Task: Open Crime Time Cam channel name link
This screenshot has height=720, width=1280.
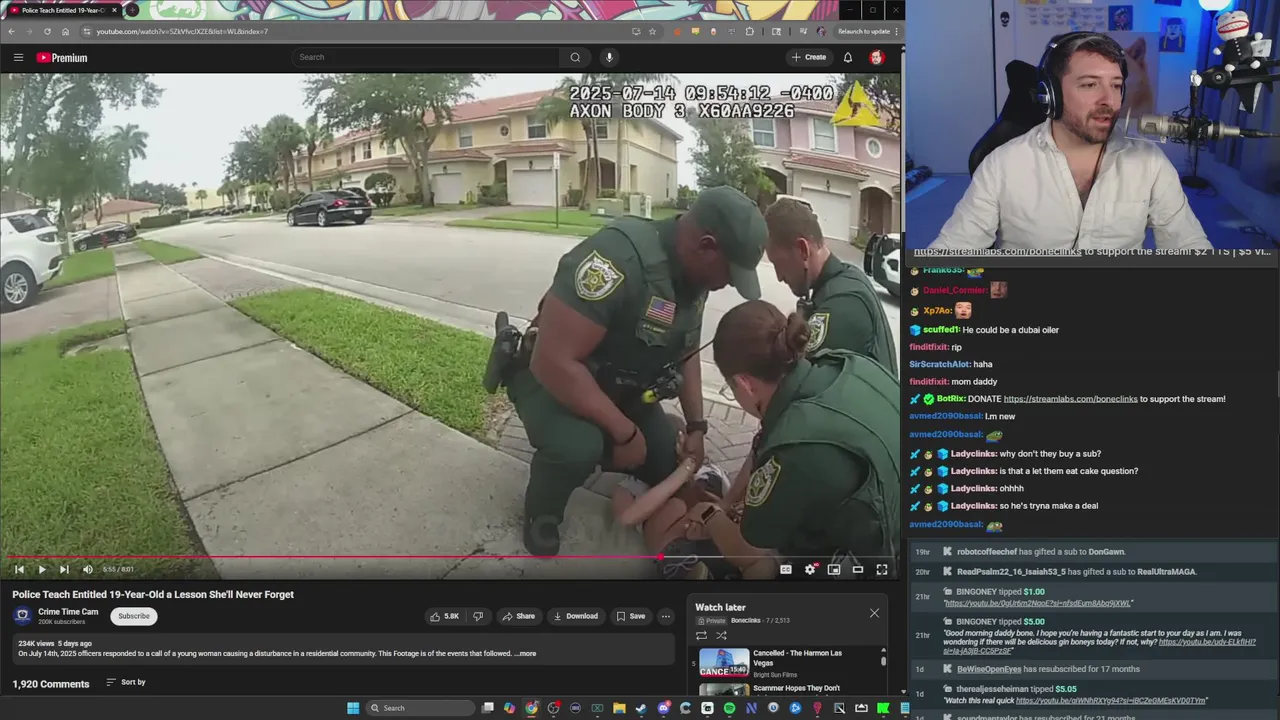Action: pyautogui.click(x=68, y=612)
